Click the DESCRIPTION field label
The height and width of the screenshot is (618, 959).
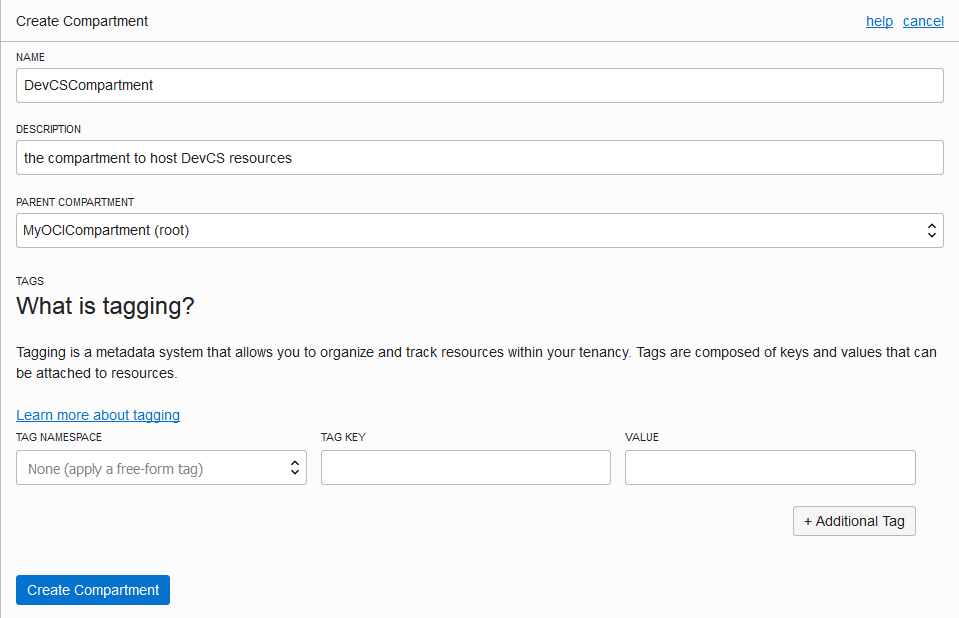(48, 129)
